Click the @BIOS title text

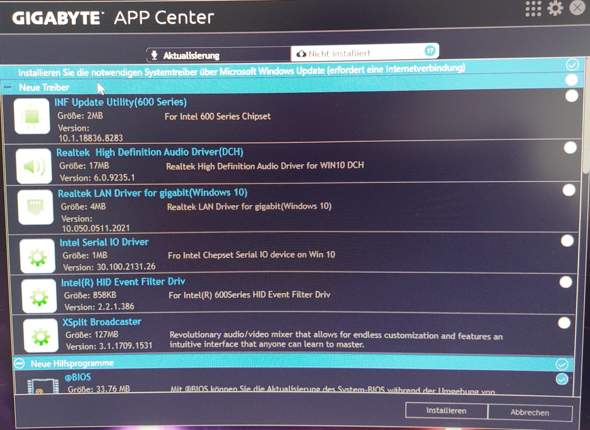point(78,377)
